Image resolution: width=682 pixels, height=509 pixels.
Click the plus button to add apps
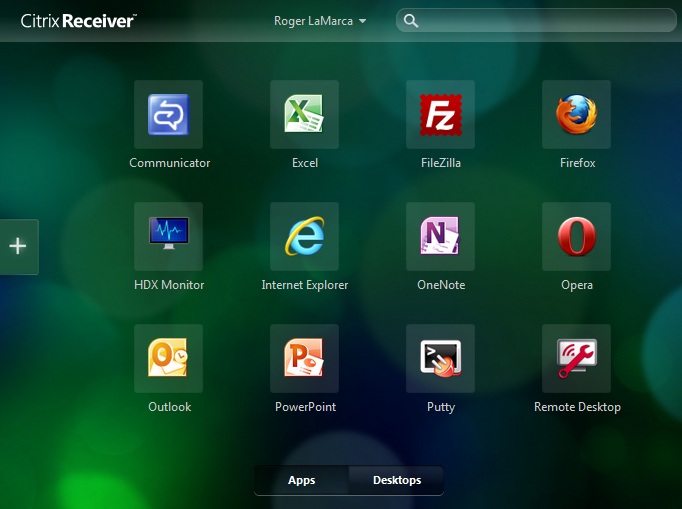18,246
